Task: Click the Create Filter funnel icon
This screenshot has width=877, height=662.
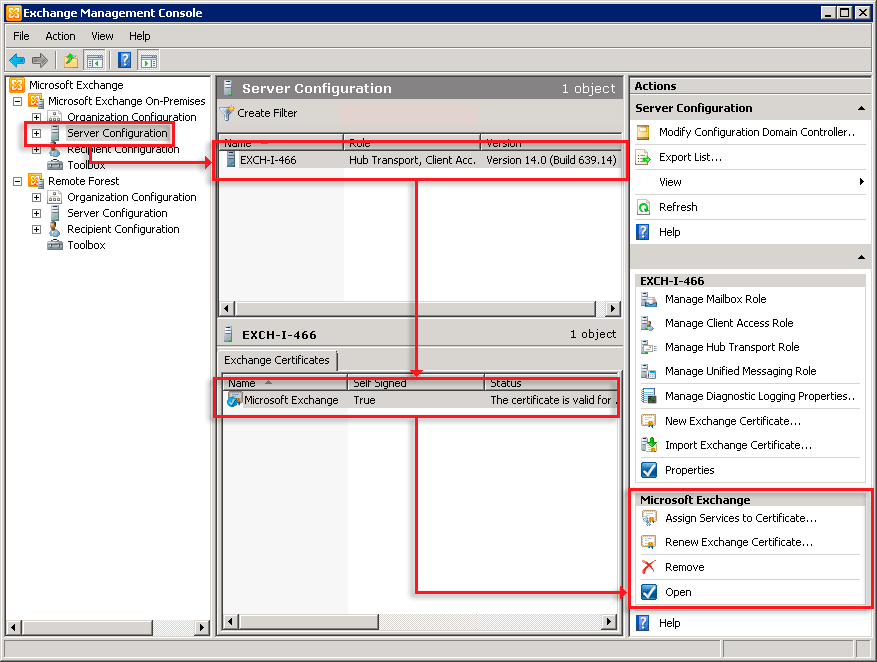Action: (228, 113)
